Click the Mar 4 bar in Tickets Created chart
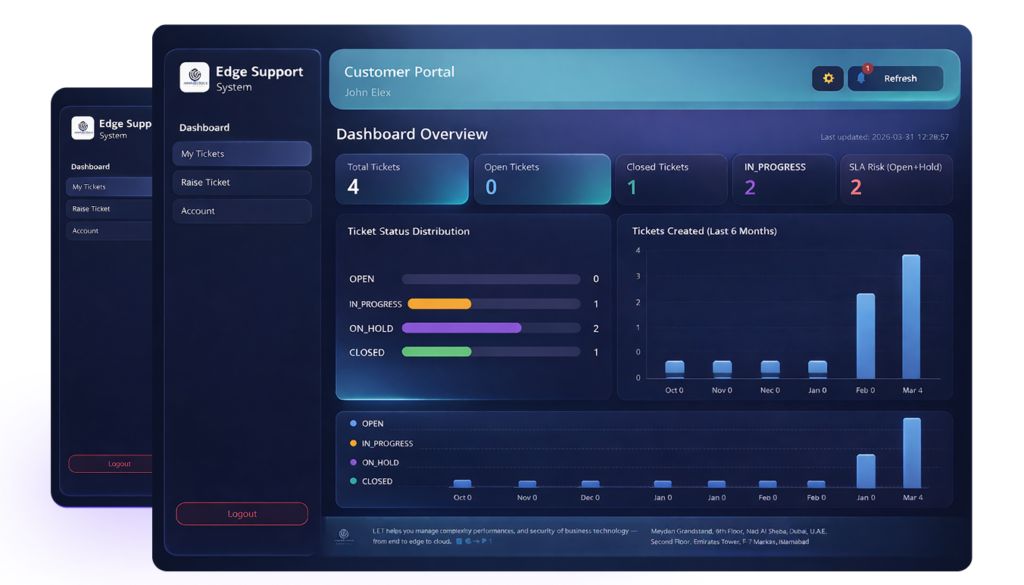The height and width of the screenshot is (585, 1024). click(911, 317)
